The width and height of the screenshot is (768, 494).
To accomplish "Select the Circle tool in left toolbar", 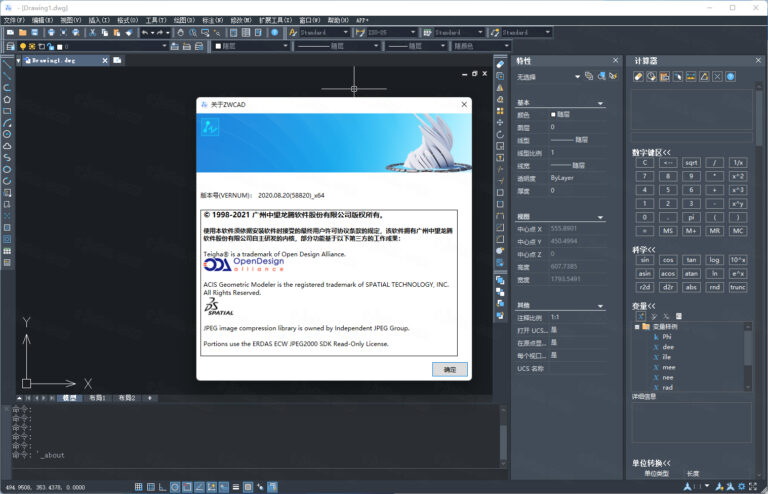I will point(7,134).
